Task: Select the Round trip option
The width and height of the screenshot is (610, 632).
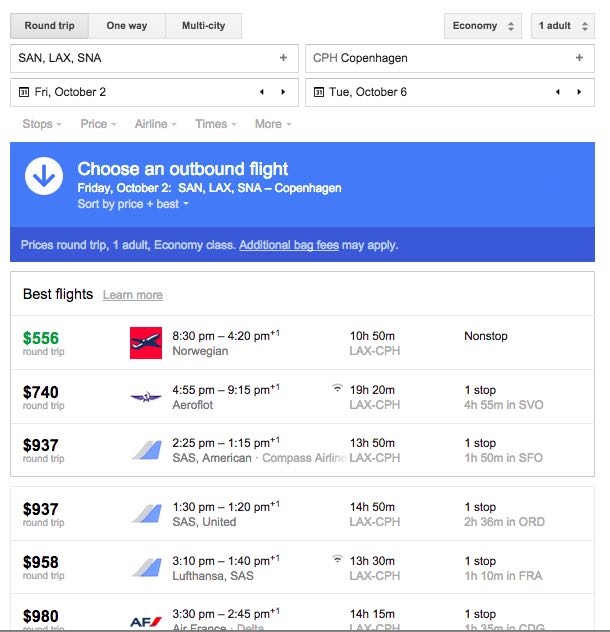Action: (50, 26)
